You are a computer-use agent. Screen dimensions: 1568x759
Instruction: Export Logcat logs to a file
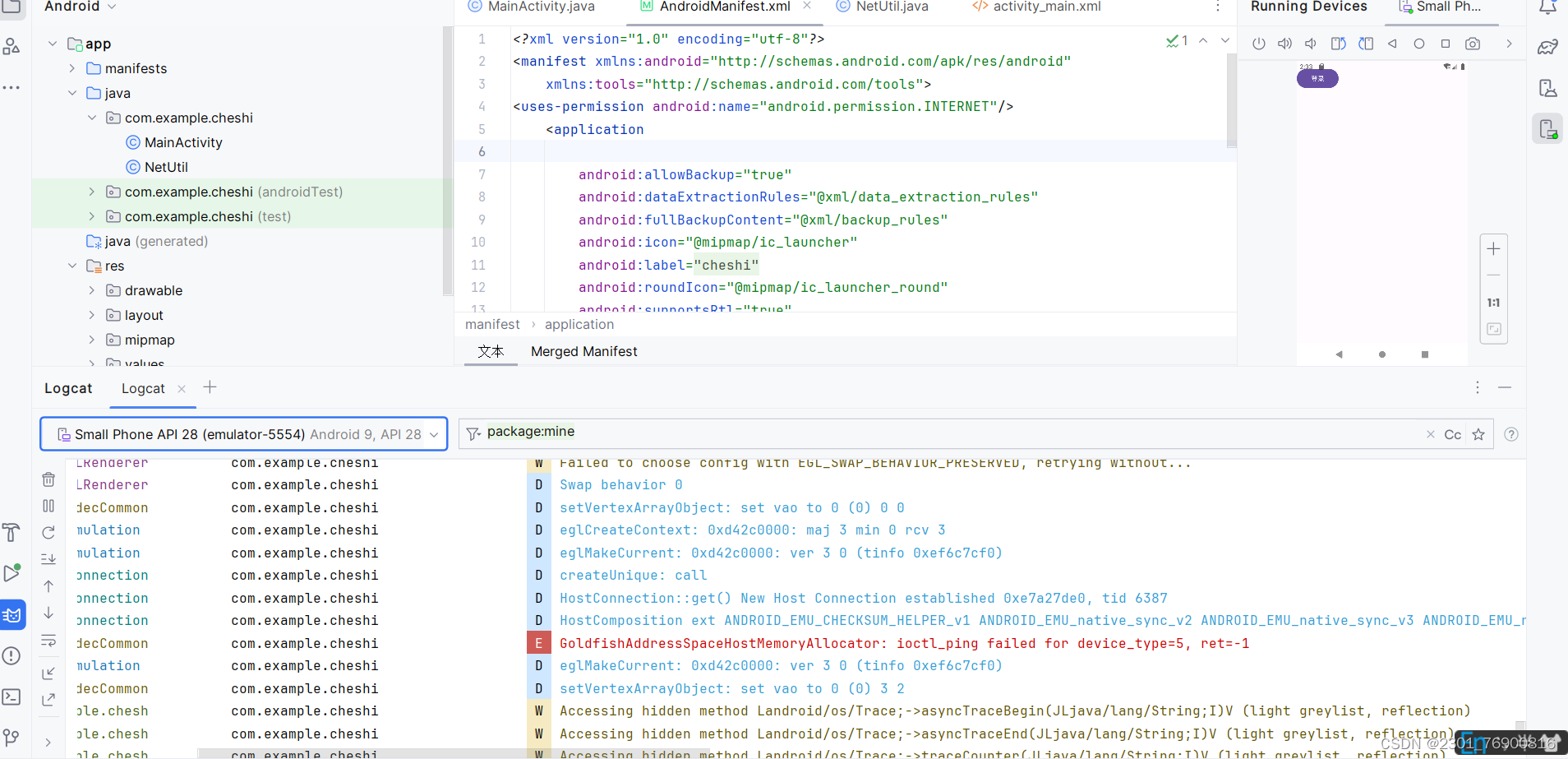pyautogui.click(x=48, y=700)
